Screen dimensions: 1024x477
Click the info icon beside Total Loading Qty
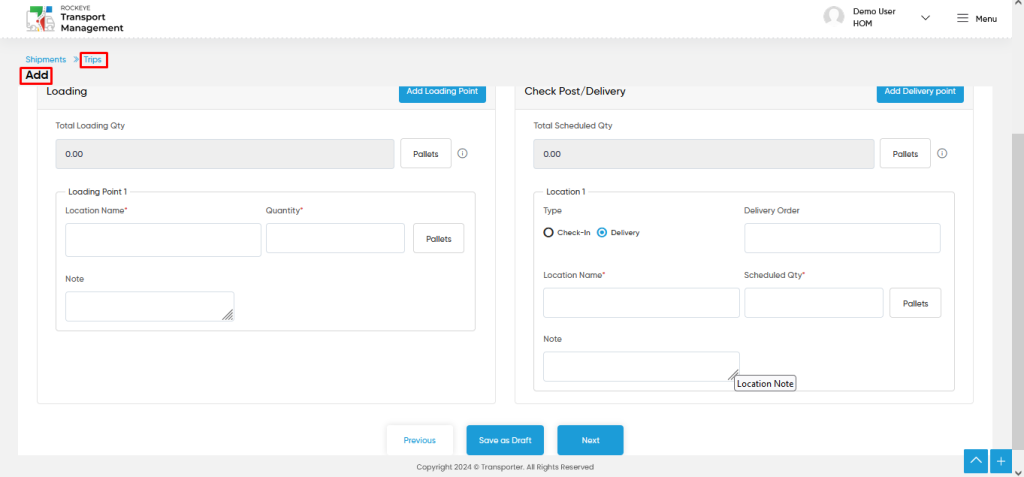[x=462, y=154]
